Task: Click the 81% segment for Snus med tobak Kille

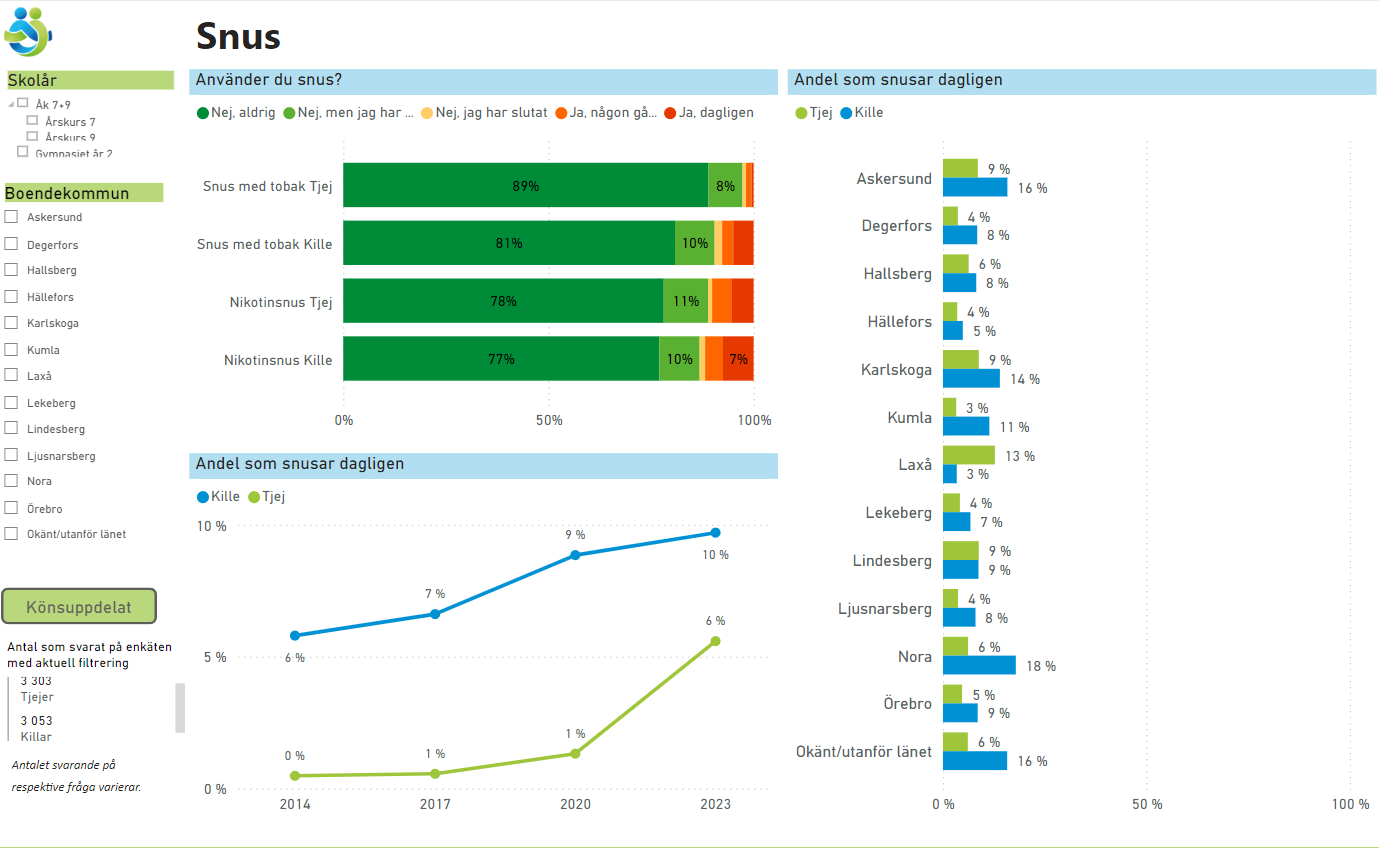Action: click(x=509, y=243)
